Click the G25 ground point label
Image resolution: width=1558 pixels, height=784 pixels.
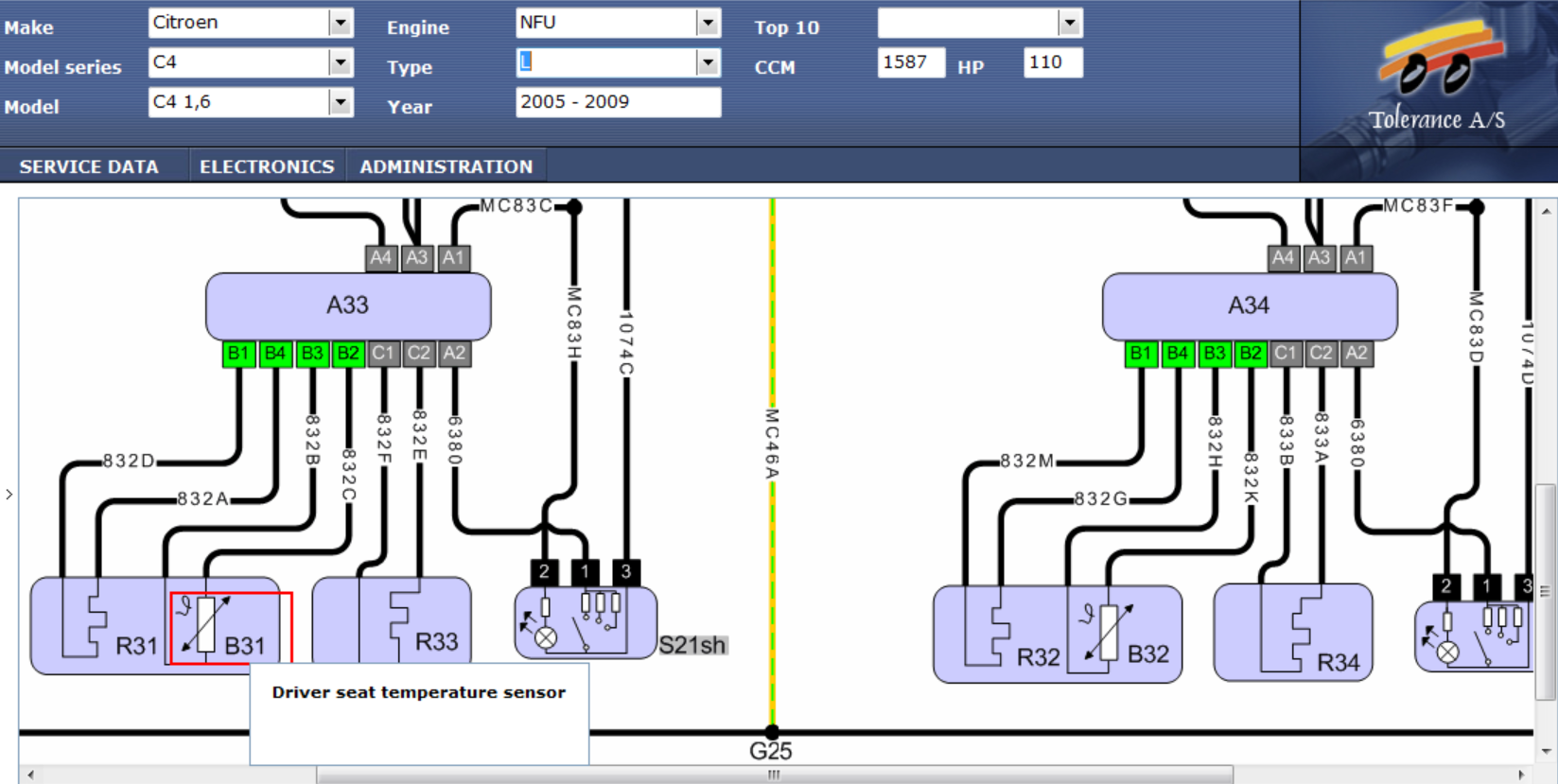[x=771, y=752]
